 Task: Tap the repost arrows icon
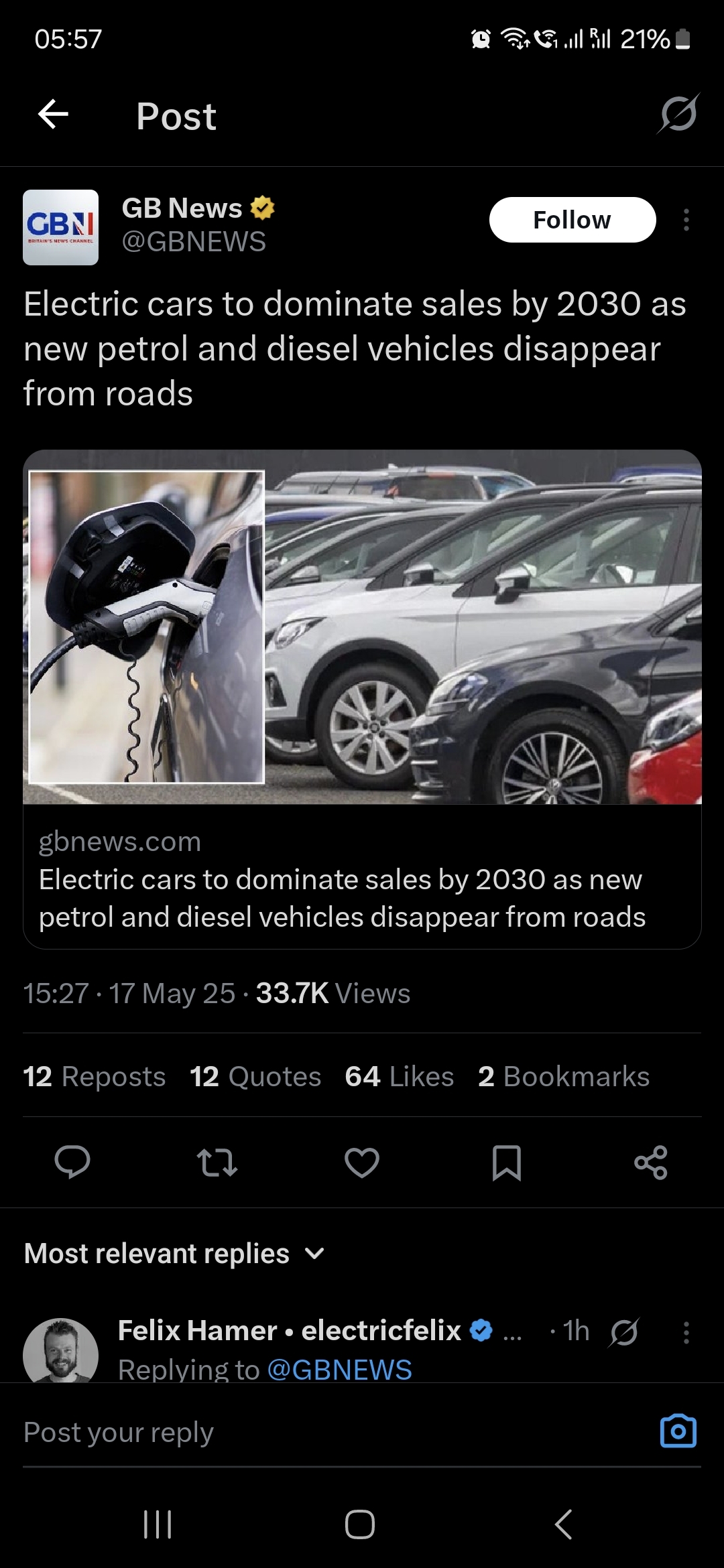click(217, 1163)
